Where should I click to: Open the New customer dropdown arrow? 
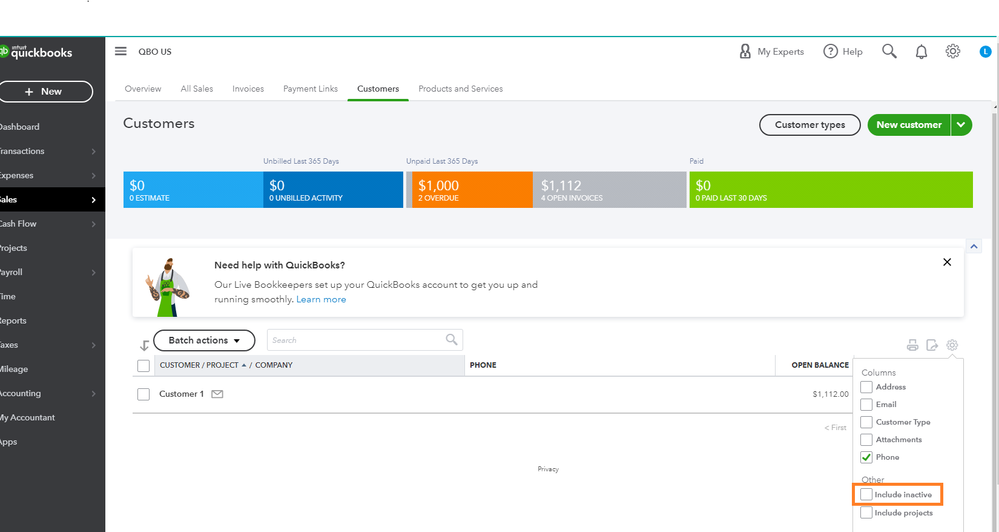pyautogui.click(x=961, y=125)
